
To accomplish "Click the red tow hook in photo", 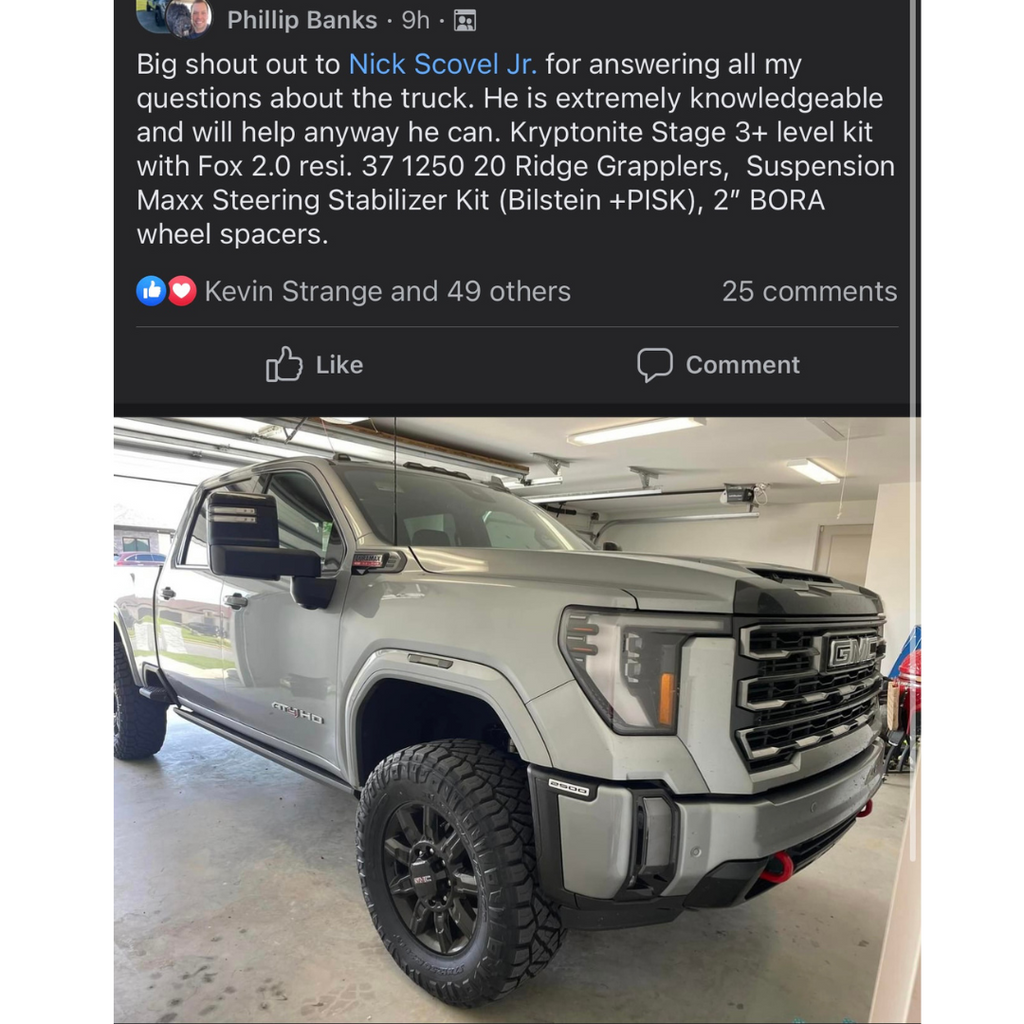I will (x=779, y=869).
